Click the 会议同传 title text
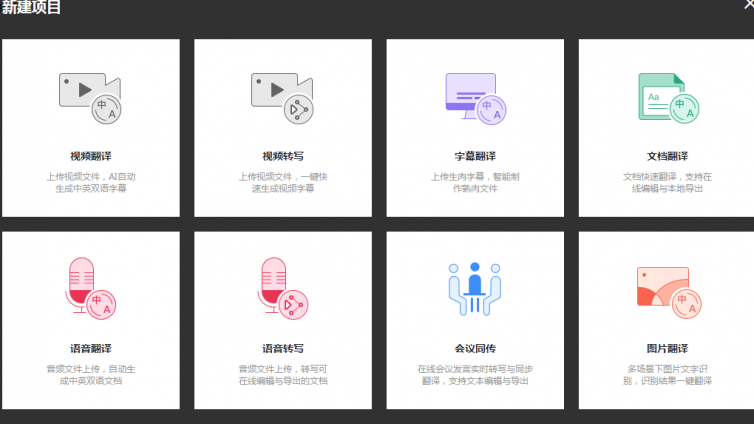 click(x=475, y=349)
